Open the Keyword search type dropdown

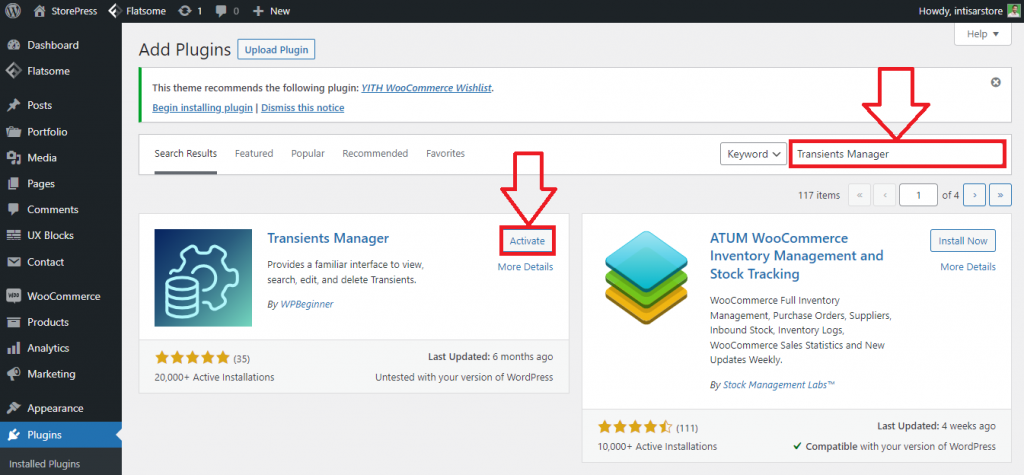(753, 154)
